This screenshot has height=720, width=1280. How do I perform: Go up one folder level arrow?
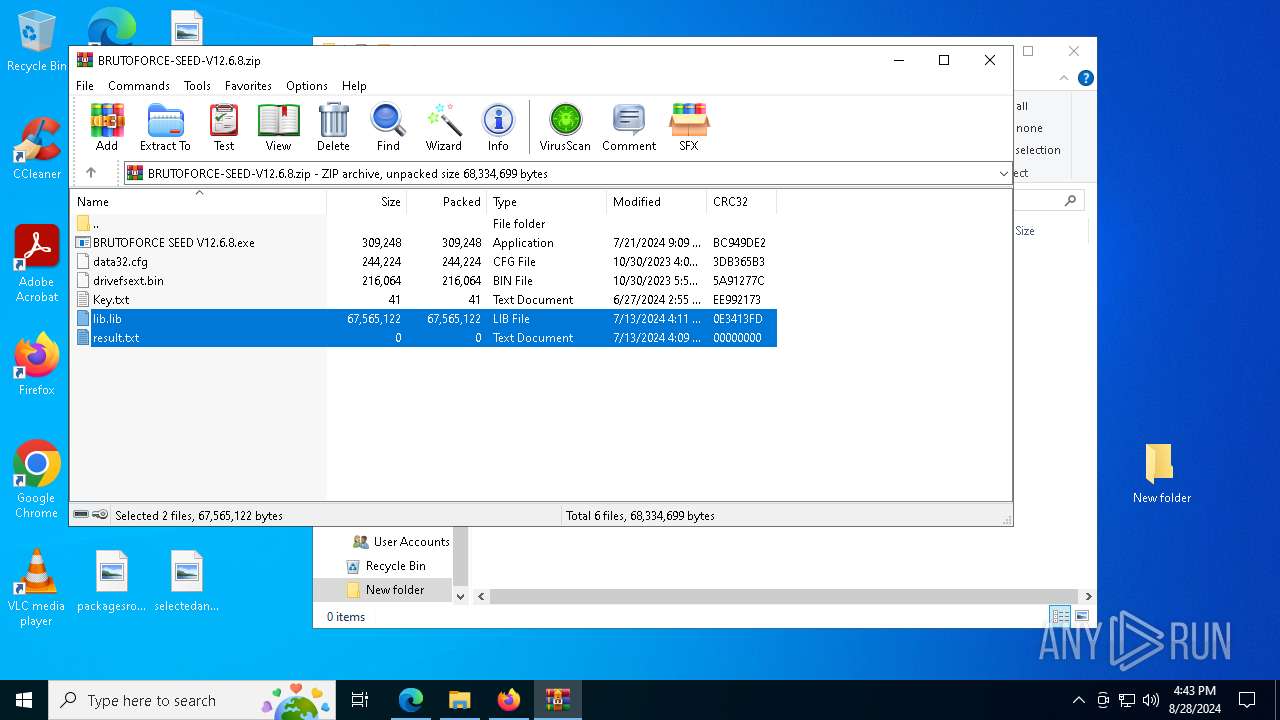(91, 173)
